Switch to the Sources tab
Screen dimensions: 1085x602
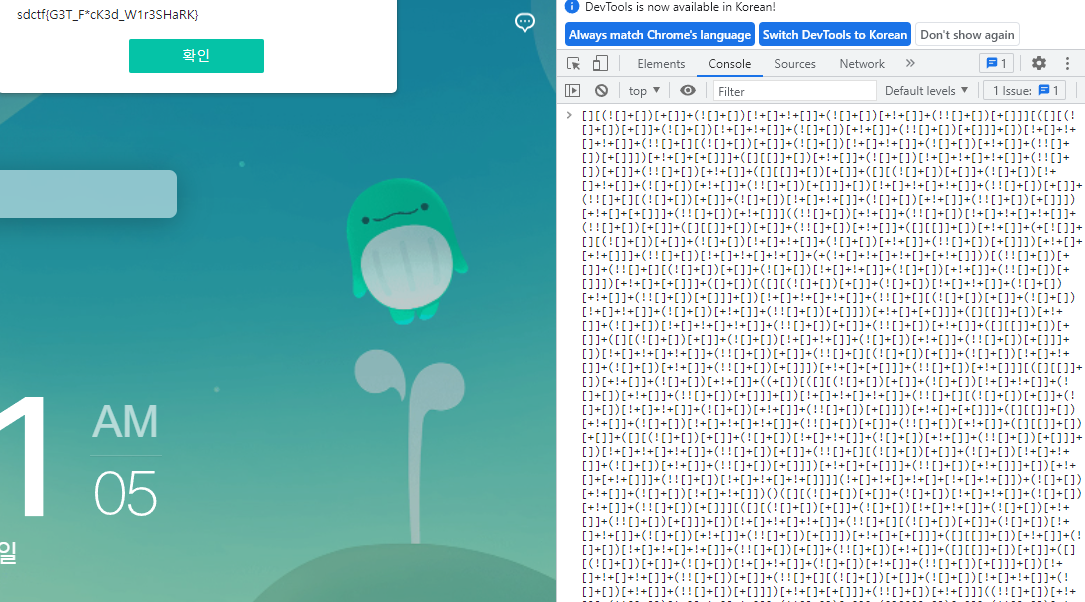pyautogui.click(x=794, y=64)
